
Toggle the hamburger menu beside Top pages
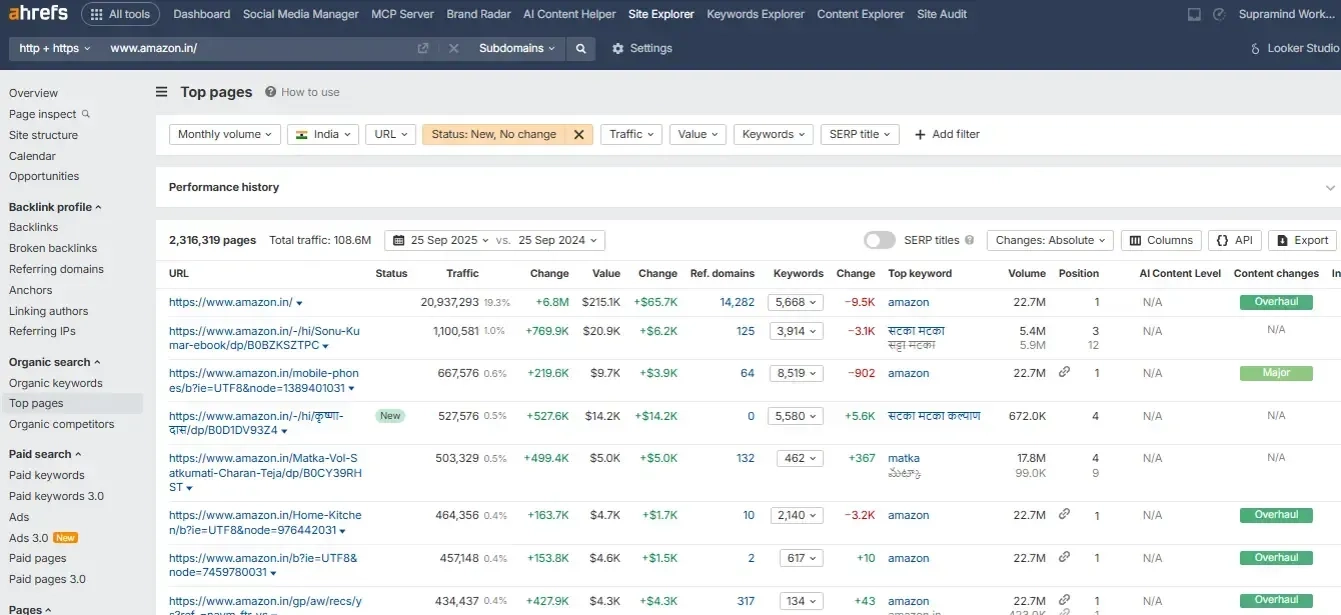161,92
